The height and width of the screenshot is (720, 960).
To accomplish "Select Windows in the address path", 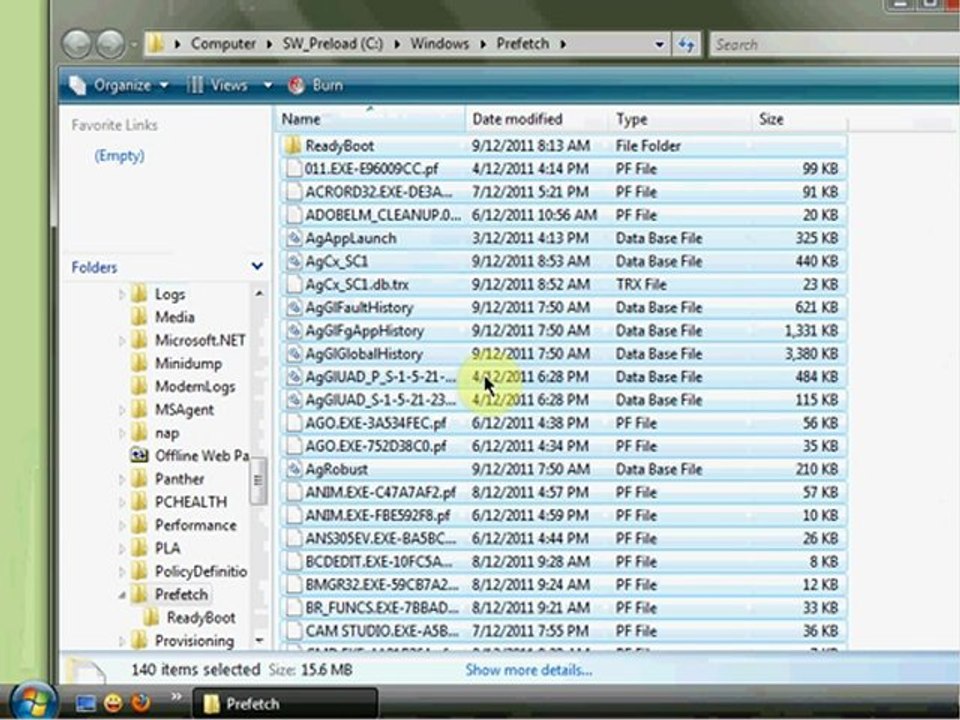I will point(440,44).
